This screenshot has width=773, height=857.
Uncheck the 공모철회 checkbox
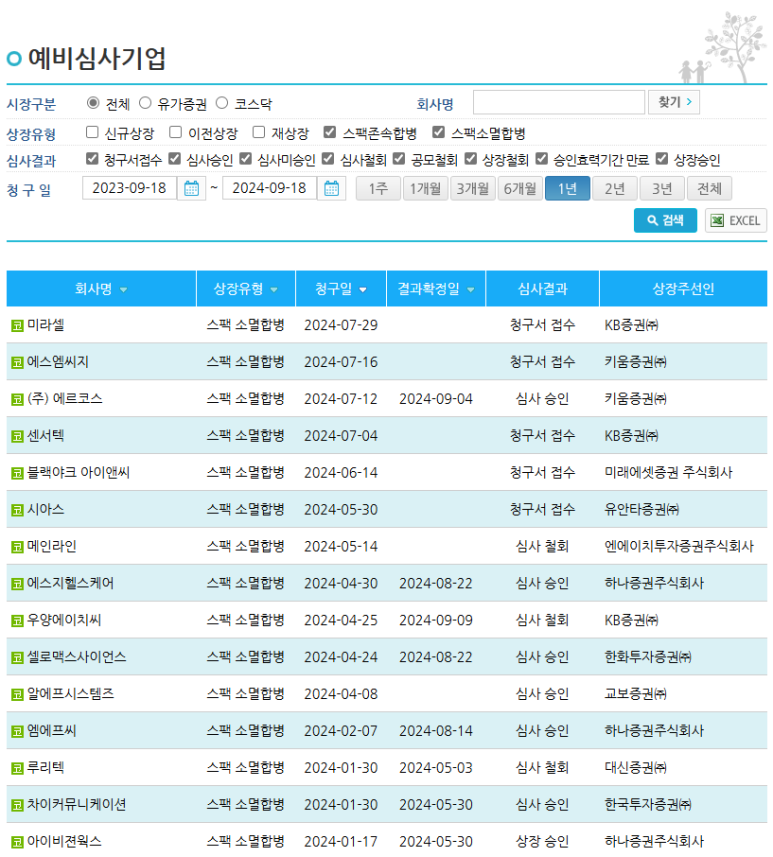click(399, 159)
